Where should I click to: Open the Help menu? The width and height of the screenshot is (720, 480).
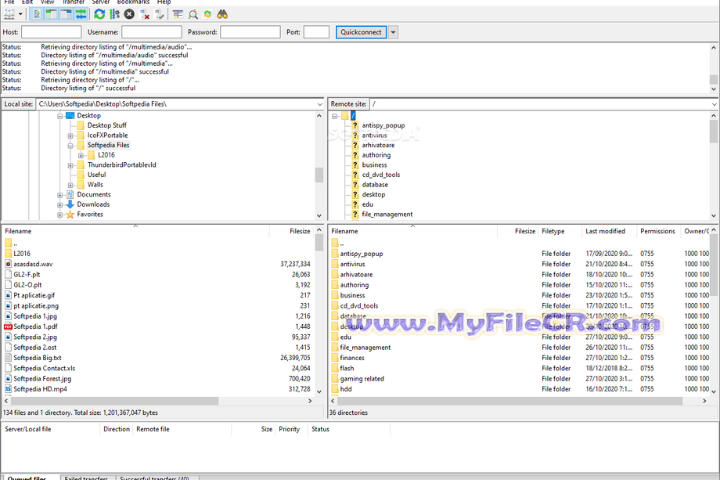point(164,2)
